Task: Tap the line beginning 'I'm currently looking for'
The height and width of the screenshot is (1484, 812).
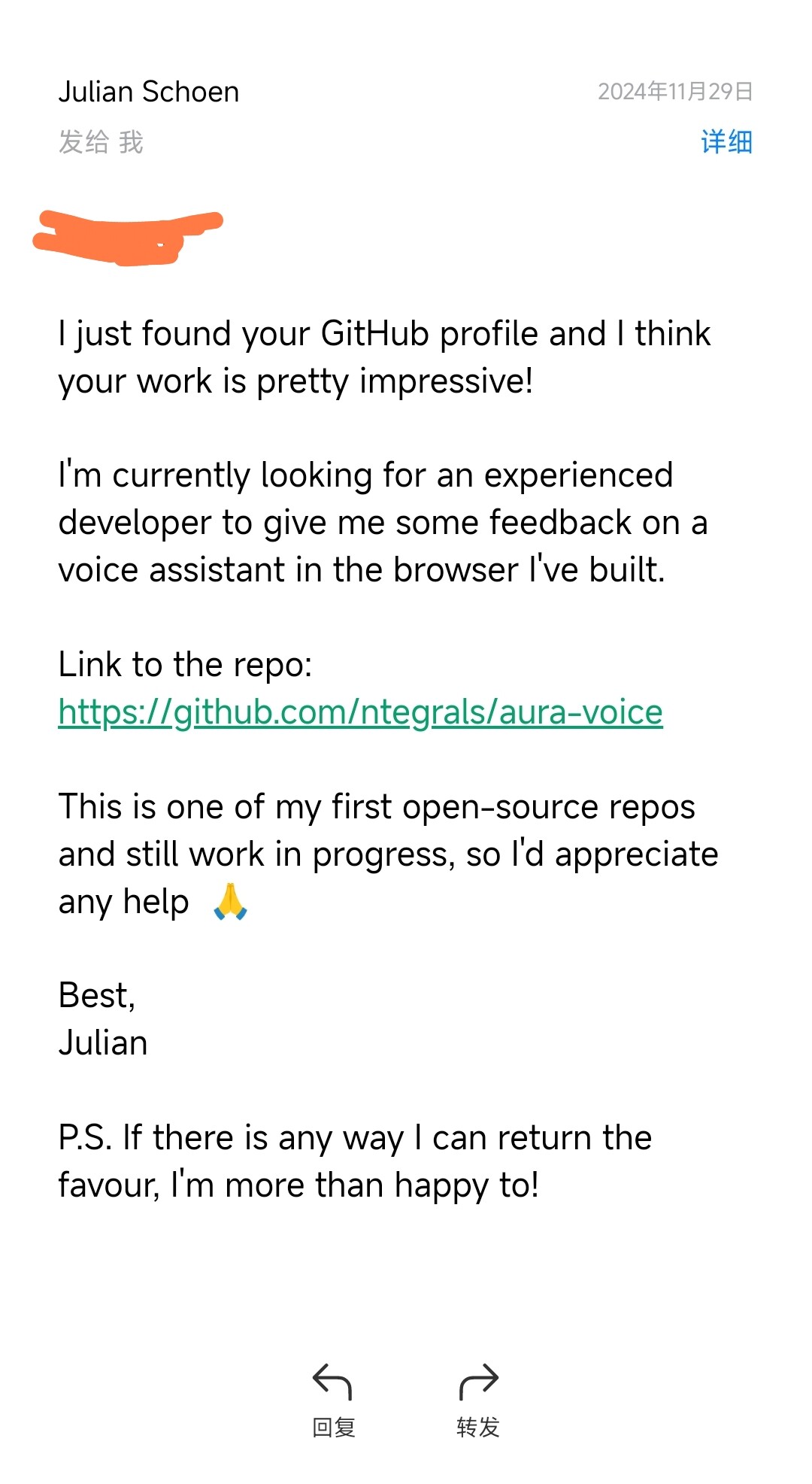Action: coord(365,475)
